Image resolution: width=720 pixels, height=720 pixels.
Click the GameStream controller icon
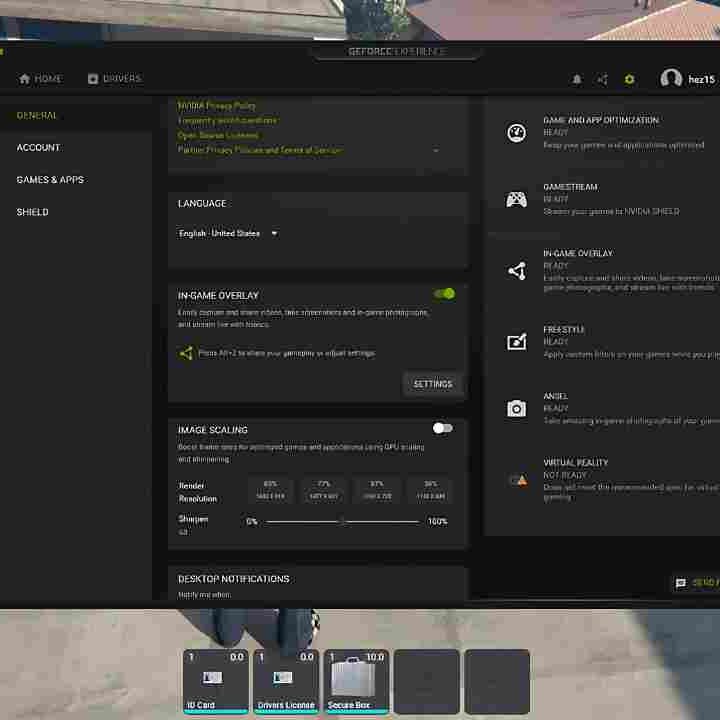pos(516,200)
